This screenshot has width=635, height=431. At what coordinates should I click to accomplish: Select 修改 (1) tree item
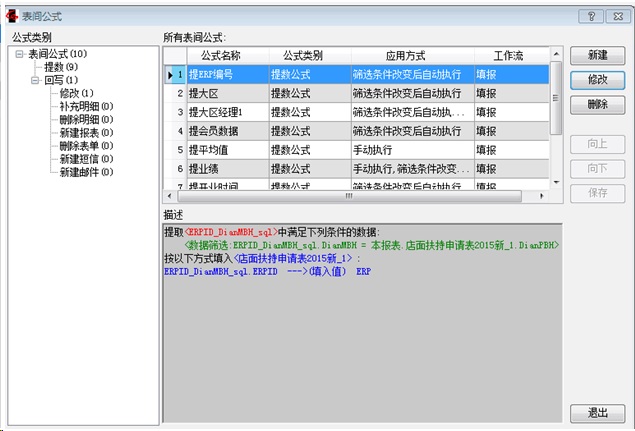76,93
